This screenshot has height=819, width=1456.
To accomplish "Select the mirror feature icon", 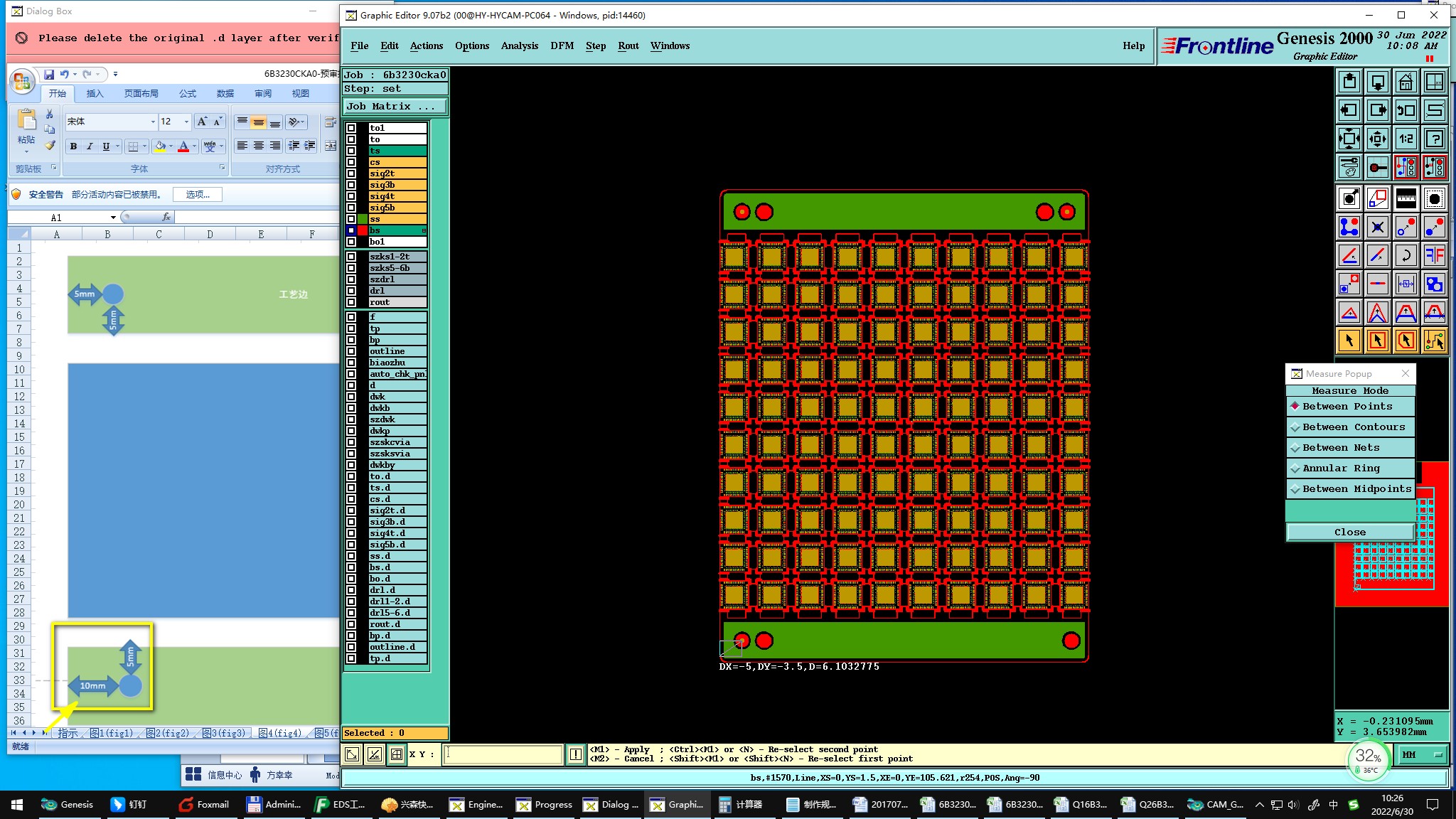I will click(x=1435, y=255).
